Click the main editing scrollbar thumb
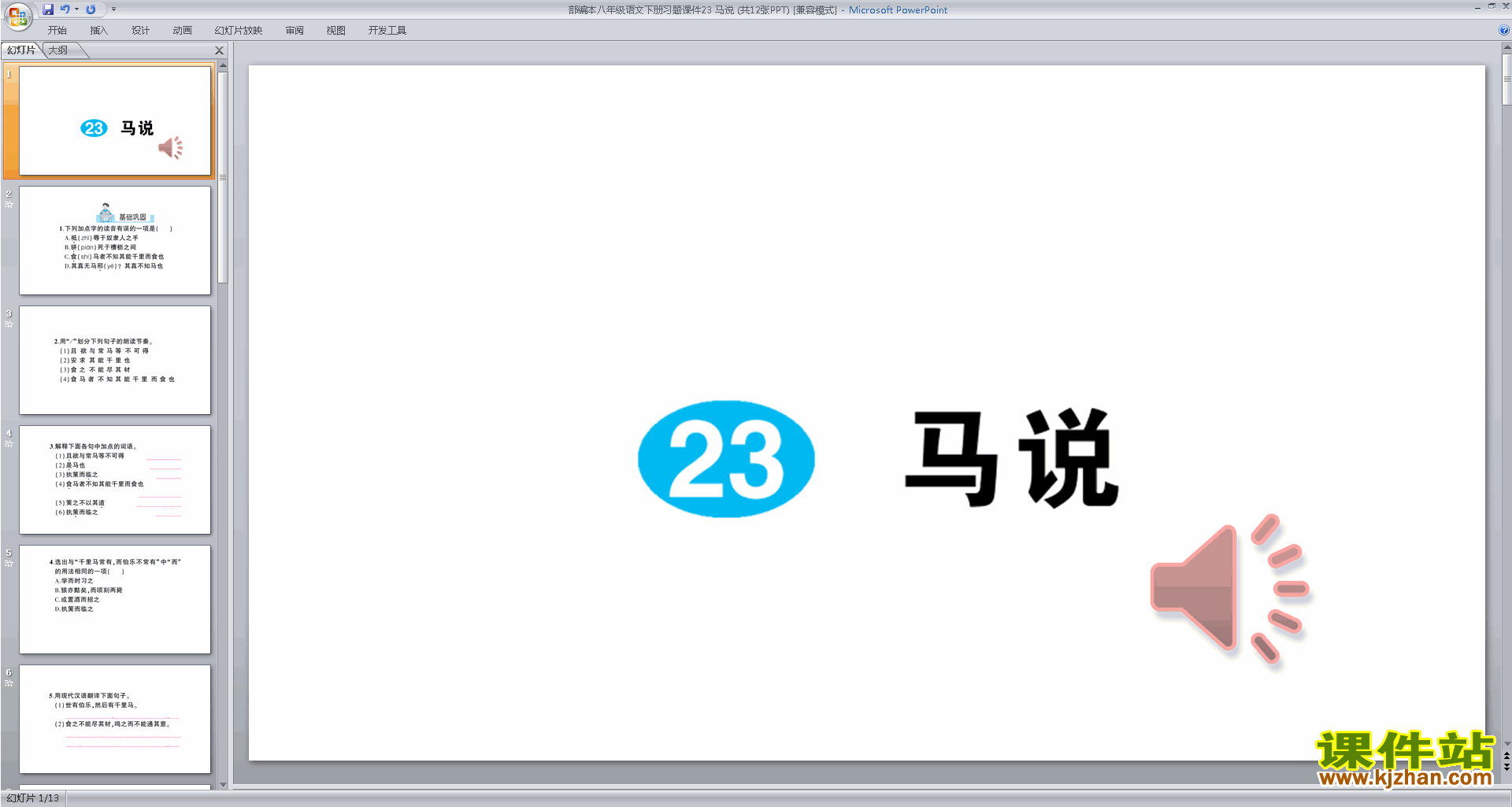The height and width of the screenshot is (807, 1512). (x=1506, y=79)
